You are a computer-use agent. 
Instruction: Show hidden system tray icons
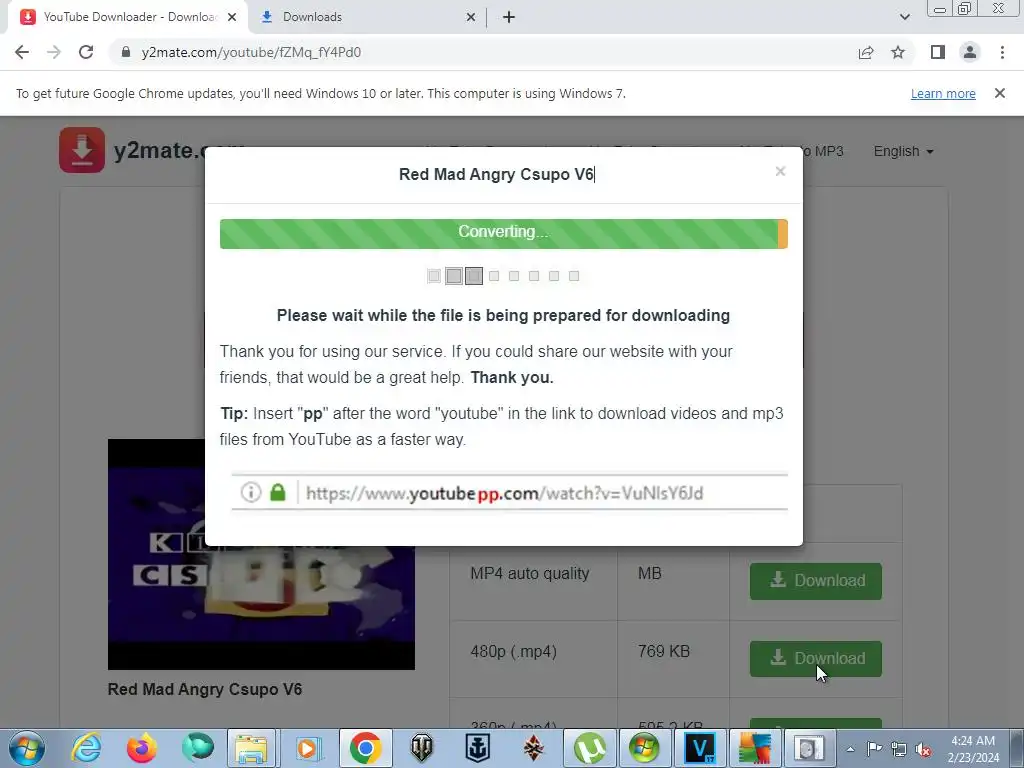tap(850, 749)
